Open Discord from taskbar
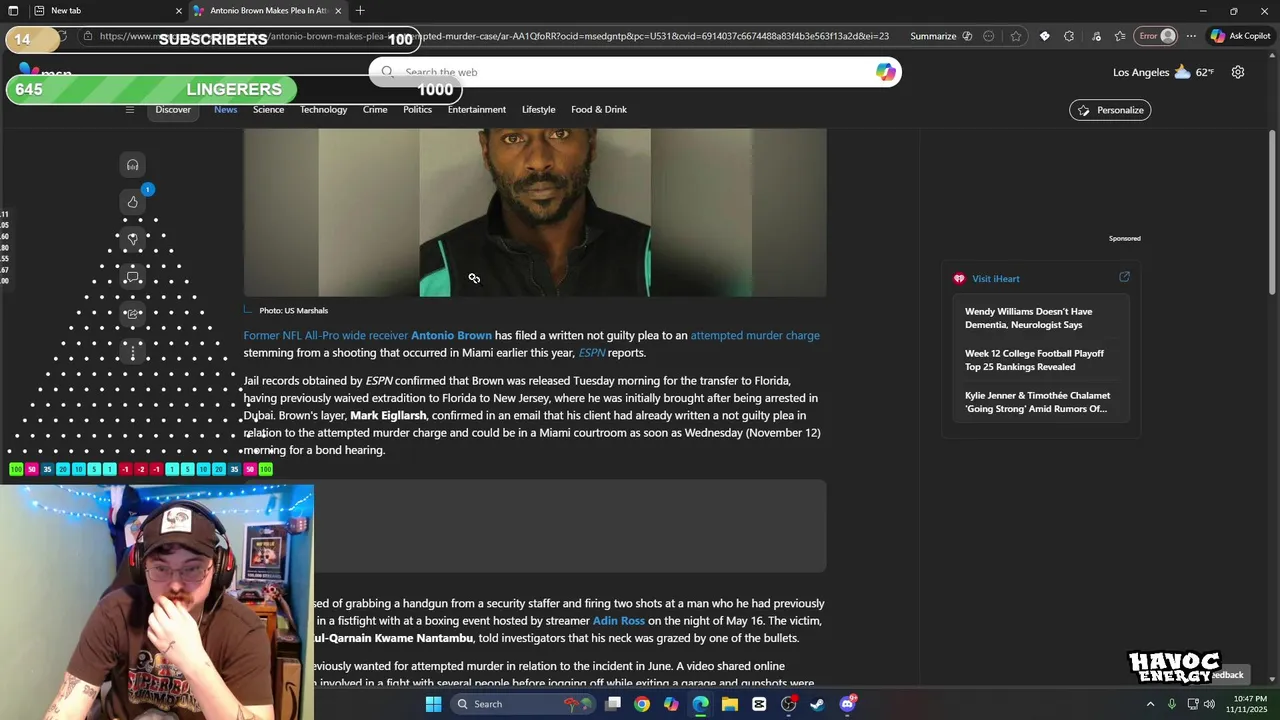Image resolution: width=1280 pixels, height=720 pixels. 848,704
